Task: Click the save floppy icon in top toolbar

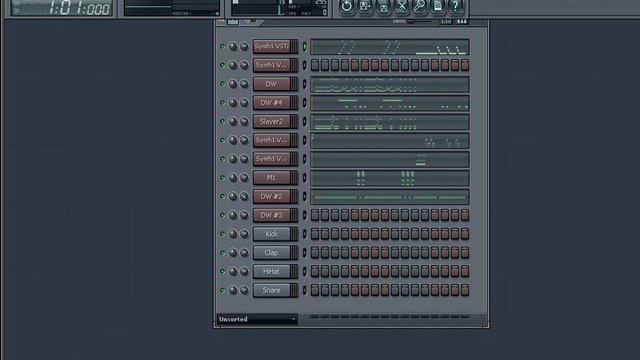Action: click(364, 6)
